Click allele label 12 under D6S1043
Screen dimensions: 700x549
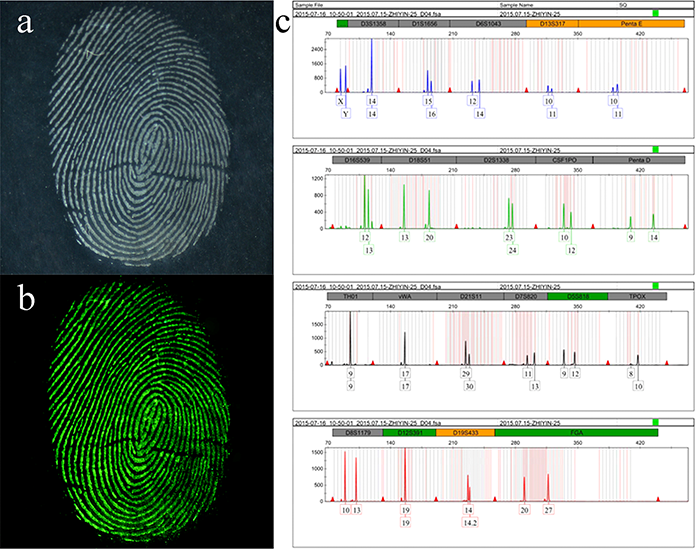click(472, 101)
